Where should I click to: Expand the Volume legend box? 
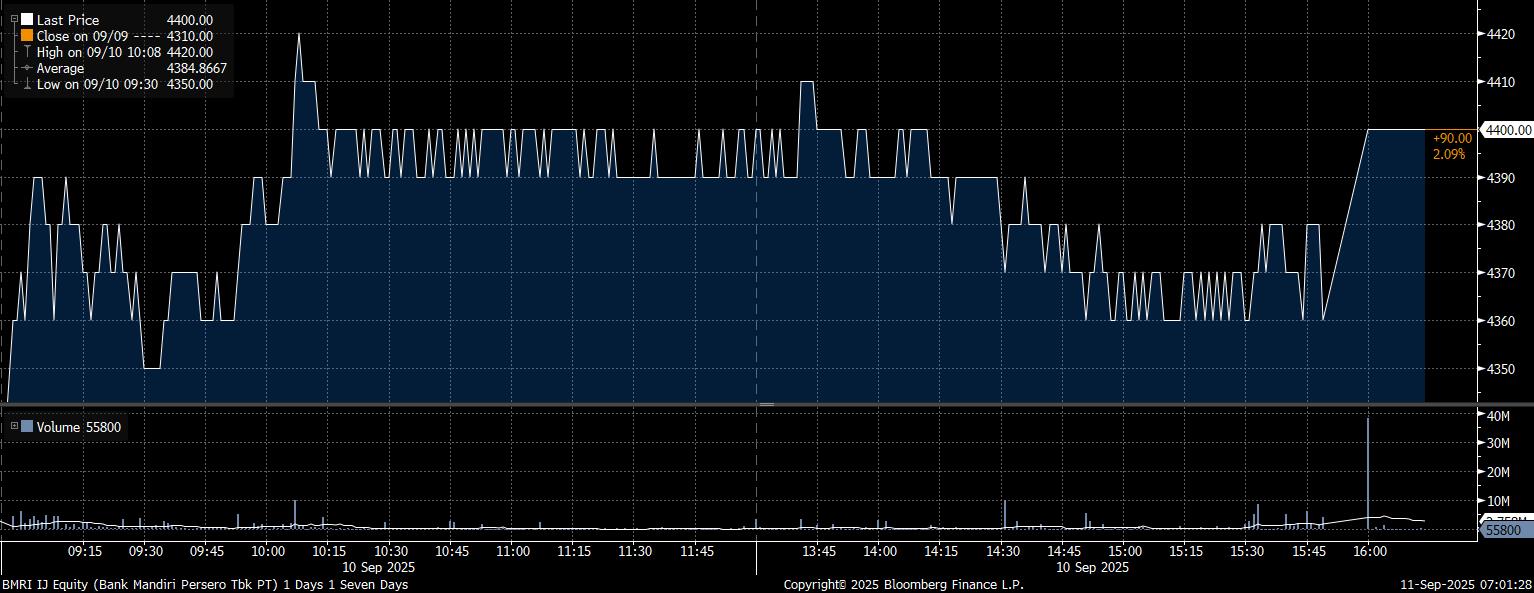[x=14, y=427]
